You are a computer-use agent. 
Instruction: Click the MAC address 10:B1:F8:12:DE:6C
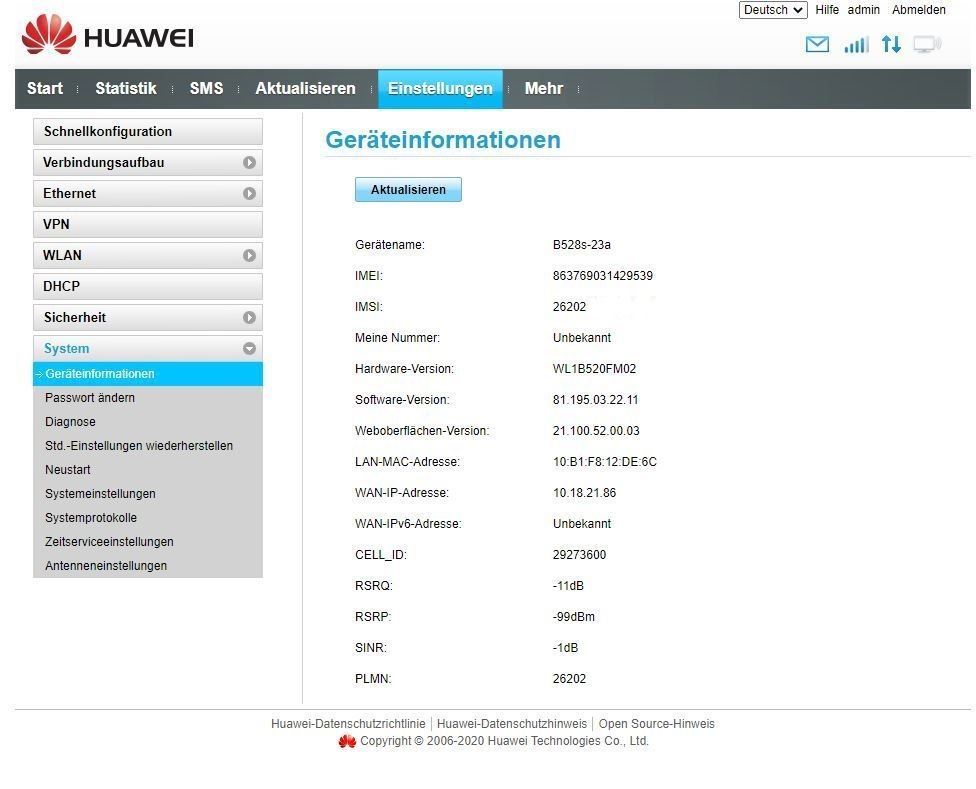click(604, 462)
